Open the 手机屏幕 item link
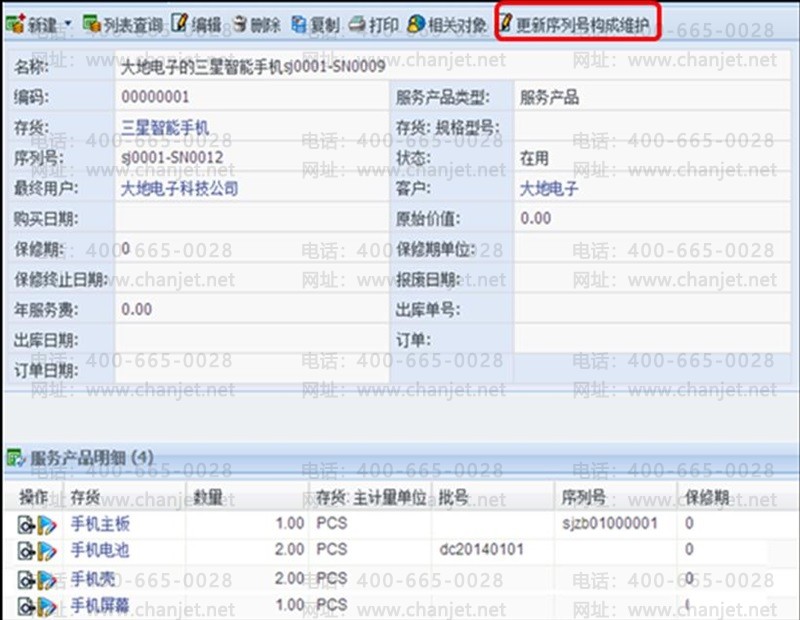800x620 pixels. tap(100, 606)
